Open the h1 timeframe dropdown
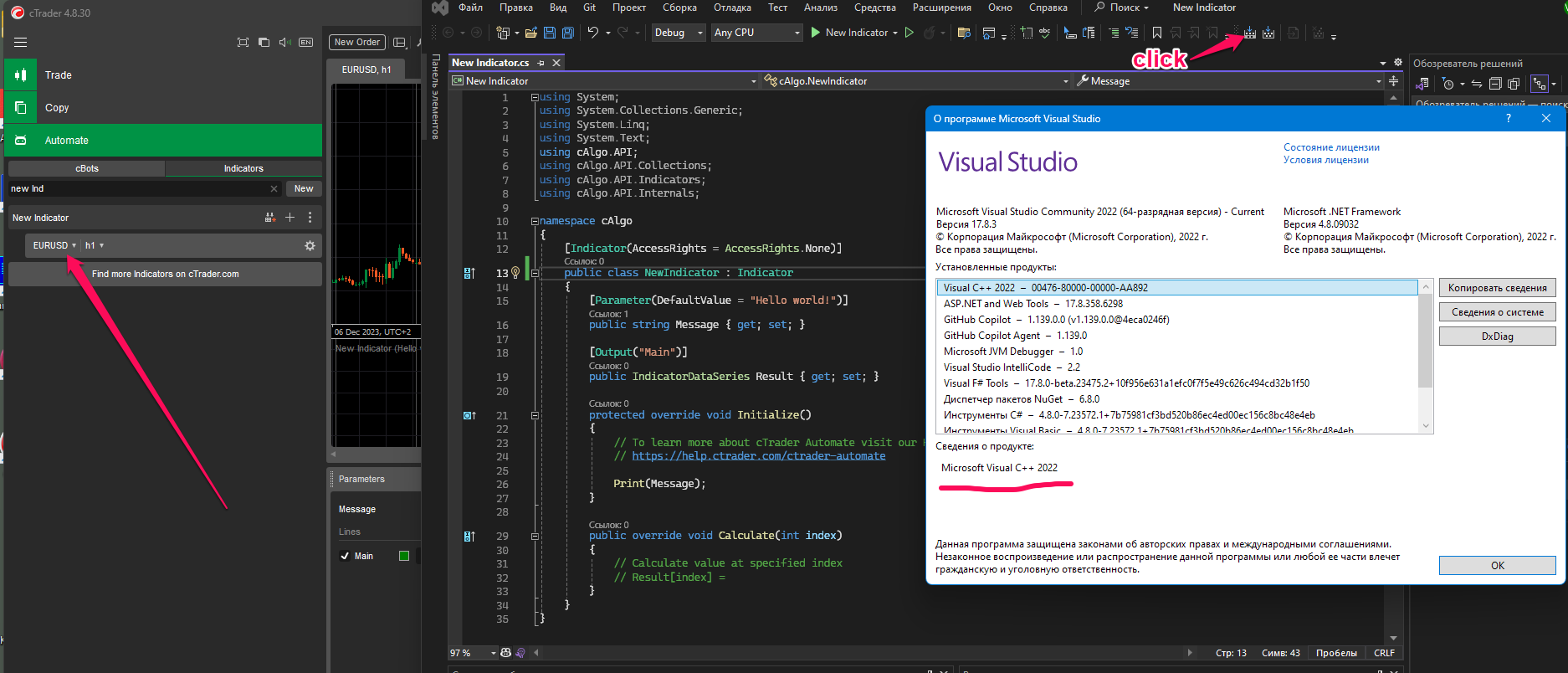Image resolution: width=1568 pixels, height=673 pixels. 94,245
